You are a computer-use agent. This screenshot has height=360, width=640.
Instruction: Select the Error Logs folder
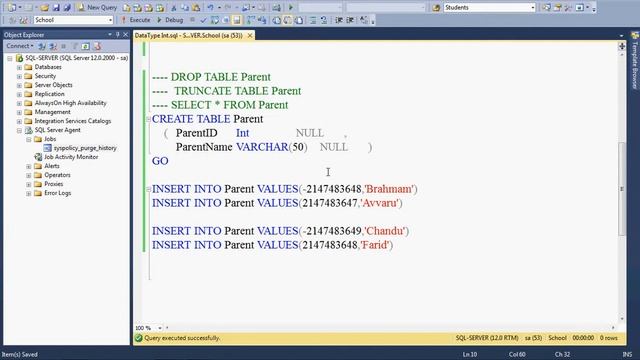[x=57, y=193]
